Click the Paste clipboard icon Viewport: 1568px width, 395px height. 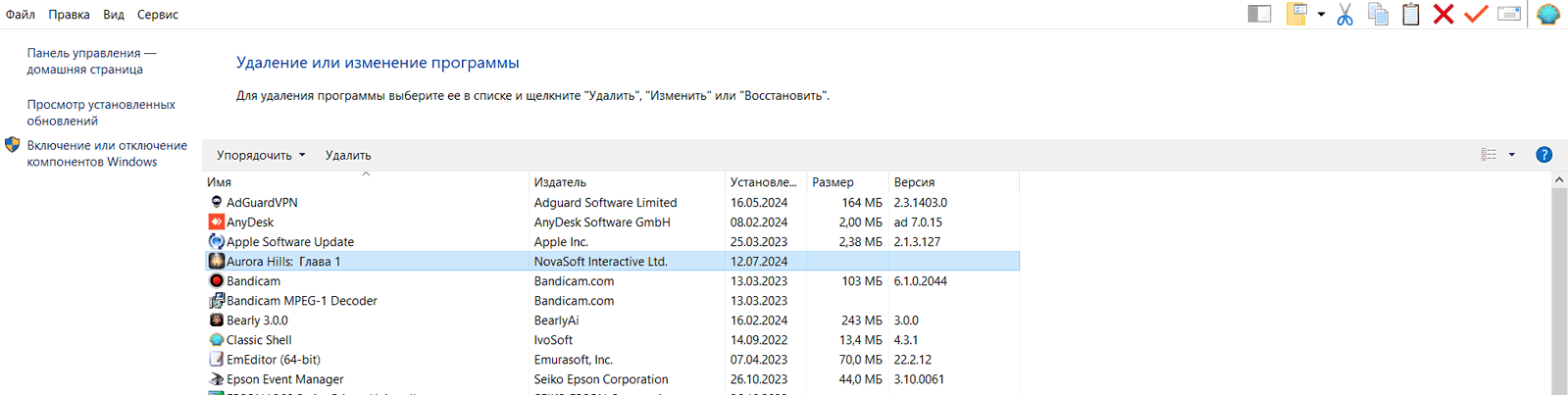coord(1410,14)
